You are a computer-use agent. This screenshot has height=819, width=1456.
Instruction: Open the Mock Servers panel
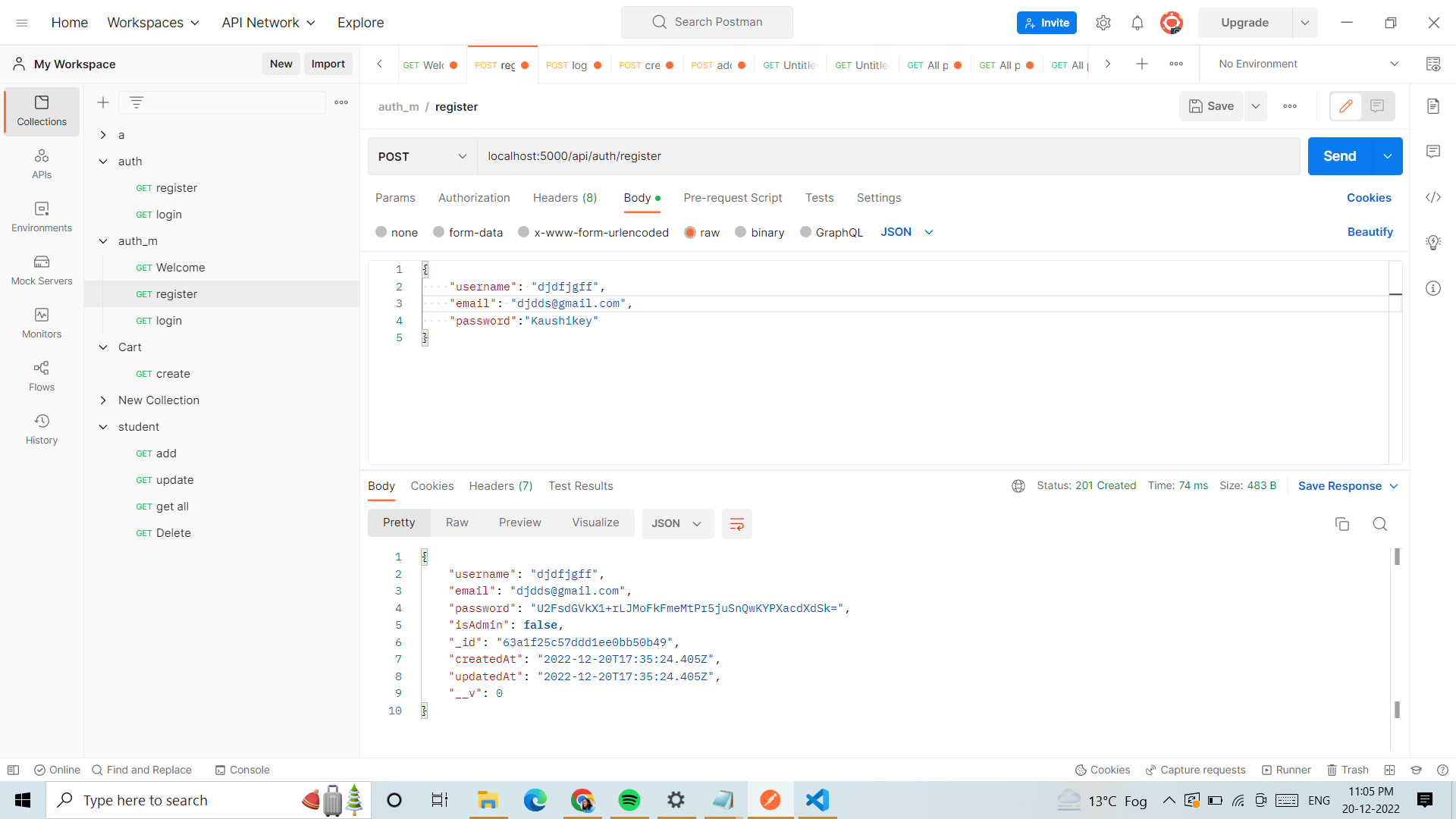pos(42,271)
